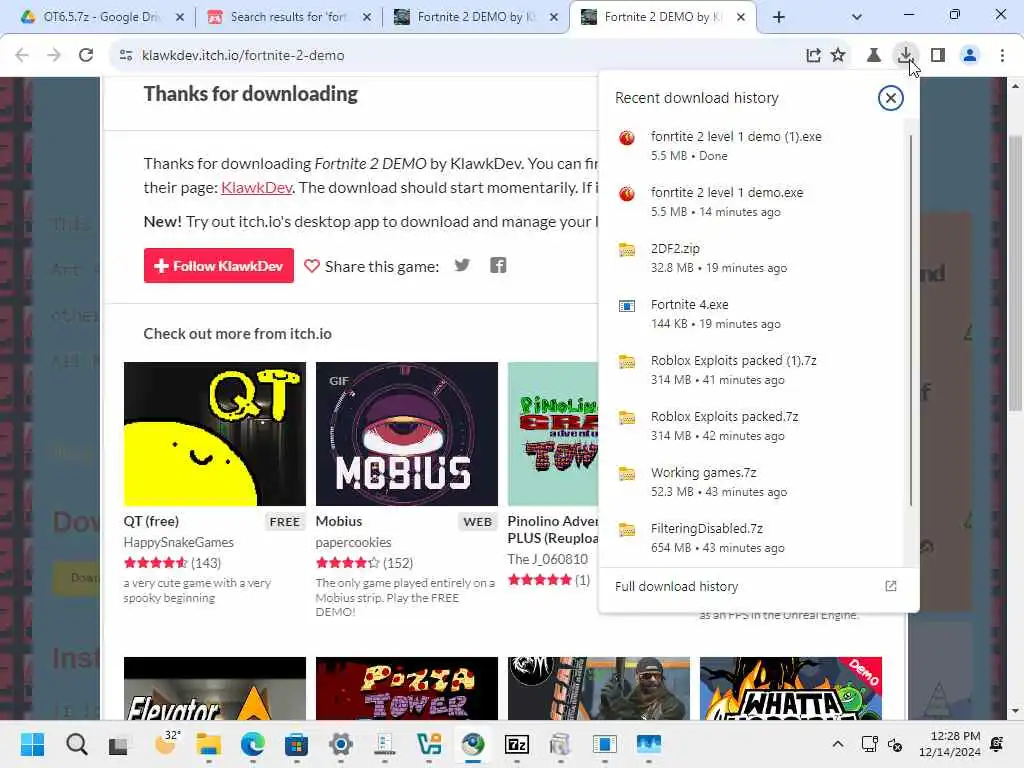
Task: Open 7-Zip from the taskbar
Action: [517, 744]
